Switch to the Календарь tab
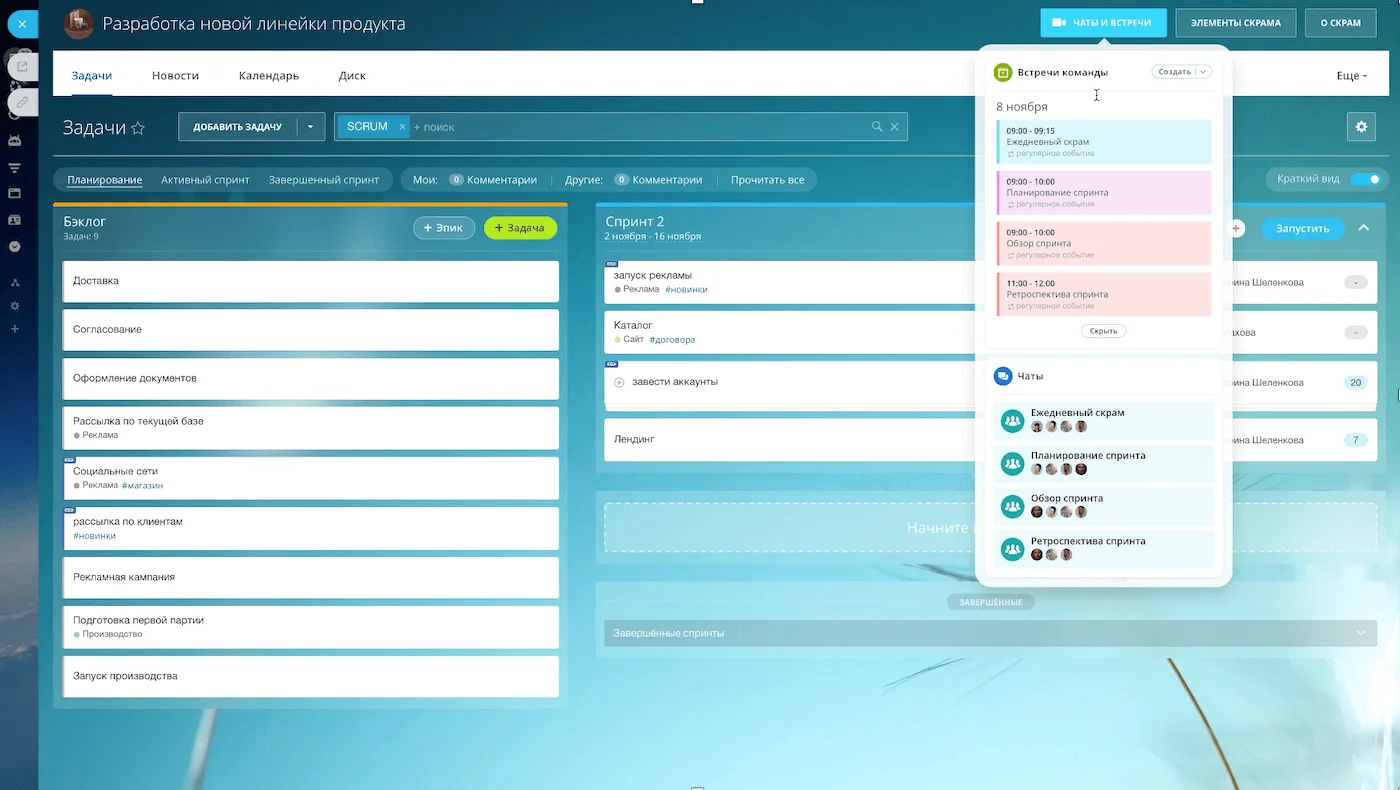 click(x=268, y=76)
